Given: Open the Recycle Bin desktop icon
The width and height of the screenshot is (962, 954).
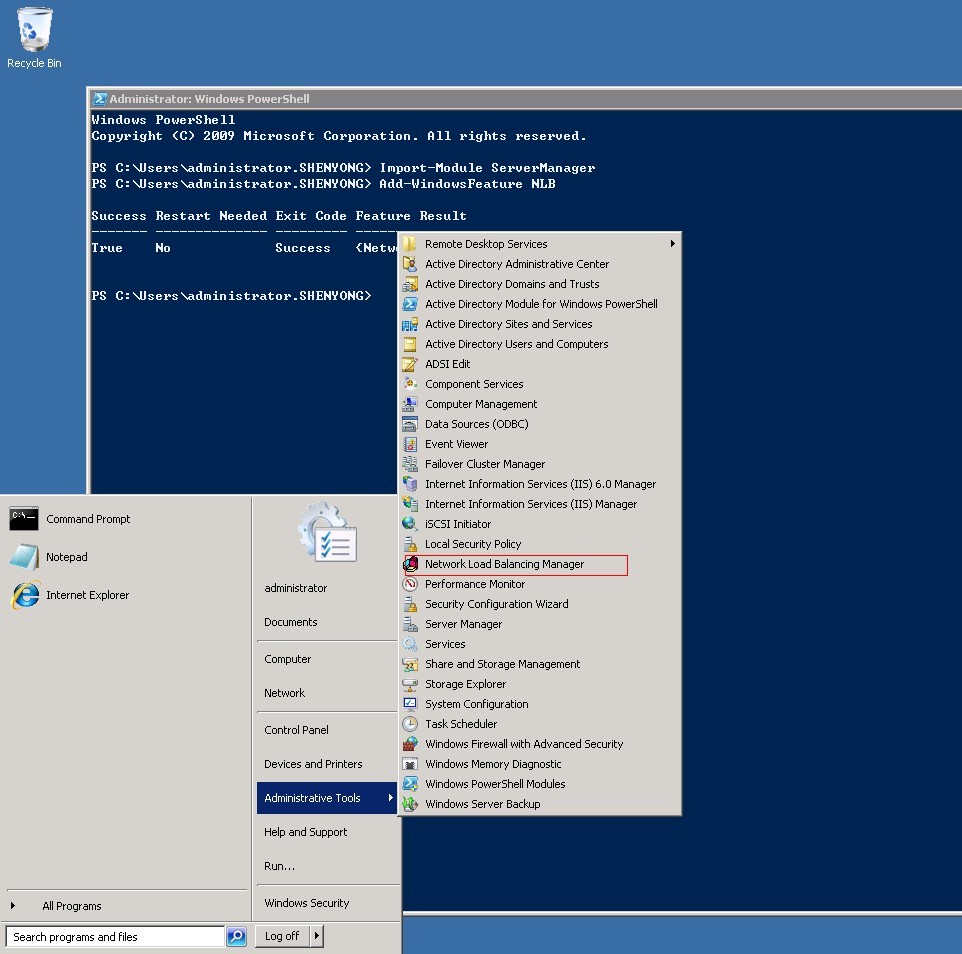Looking at the screenshot, I should pos(34,38).
